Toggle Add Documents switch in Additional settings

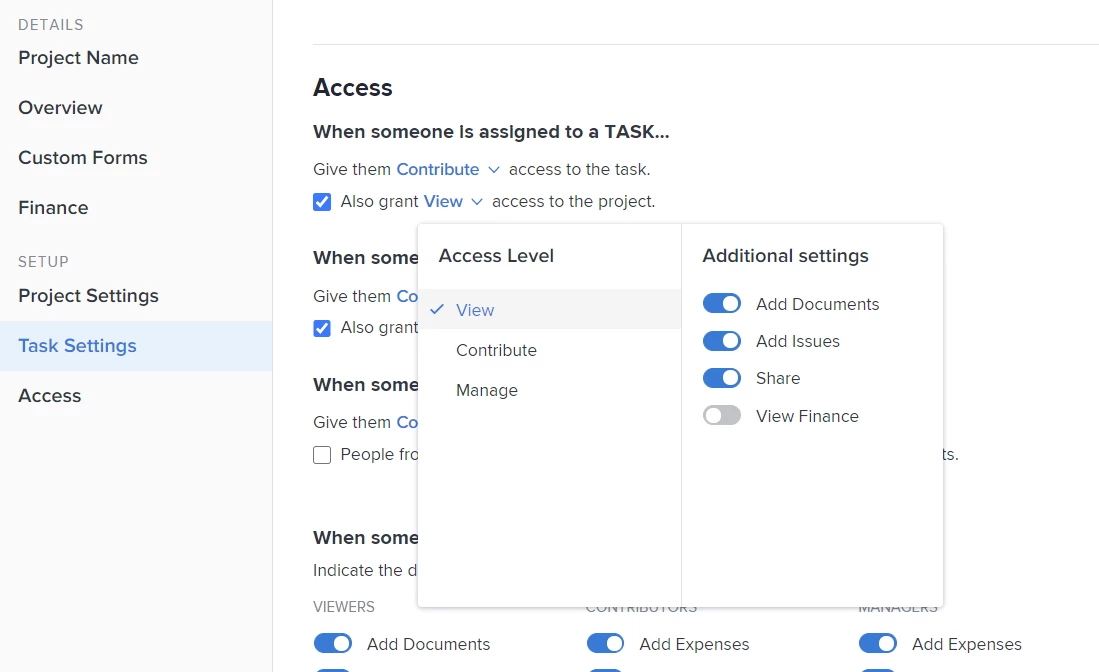click(x=721, y=304)
